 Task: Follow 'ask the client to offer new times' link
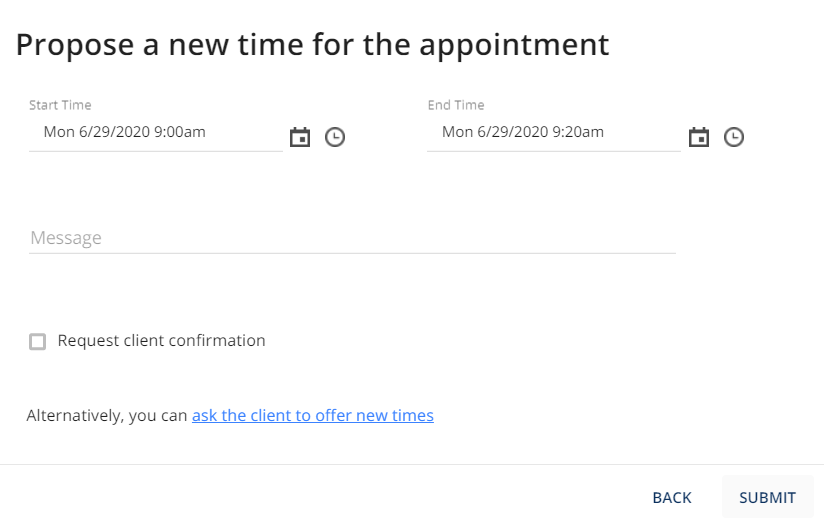pos(313,415)
